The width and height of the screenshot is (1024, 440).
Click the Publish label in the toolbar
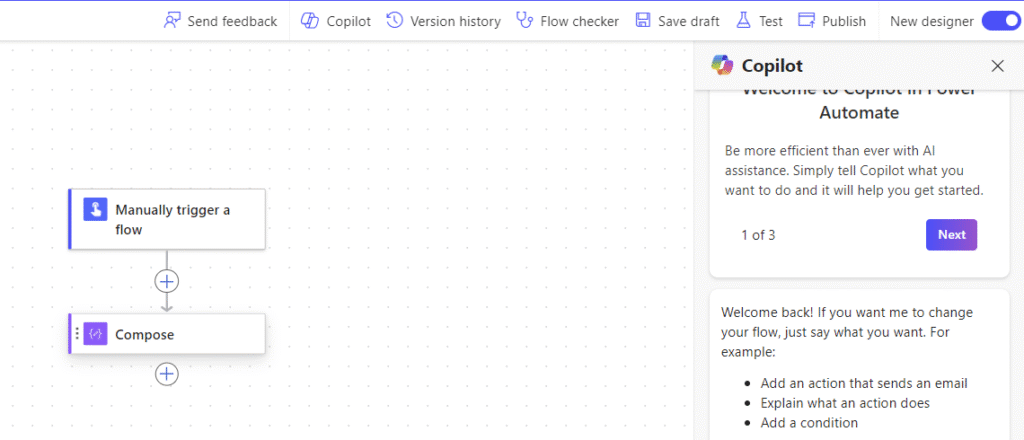click(844, 22)
